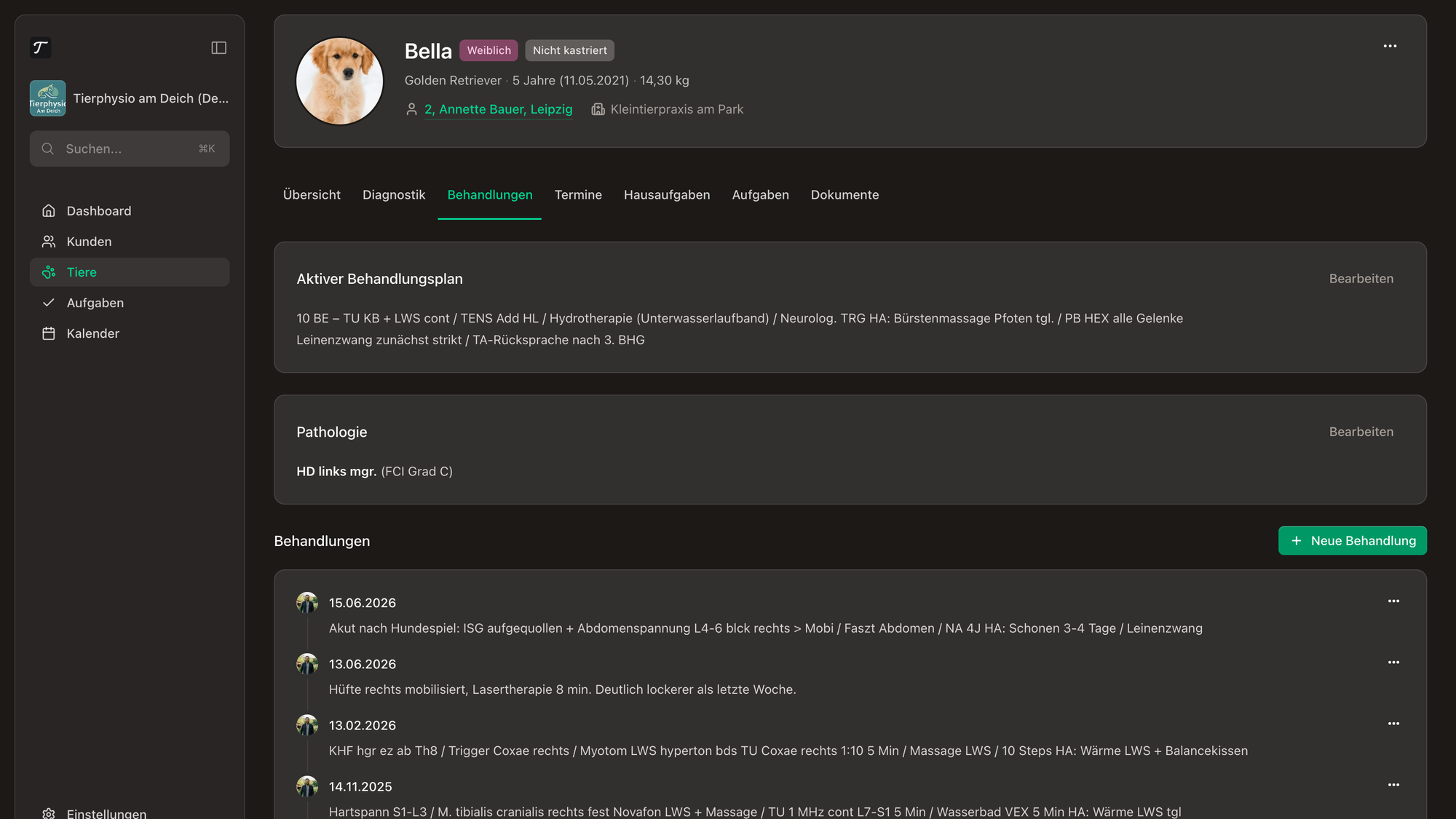Switch to the Dokumente tab

coord(844,195)
